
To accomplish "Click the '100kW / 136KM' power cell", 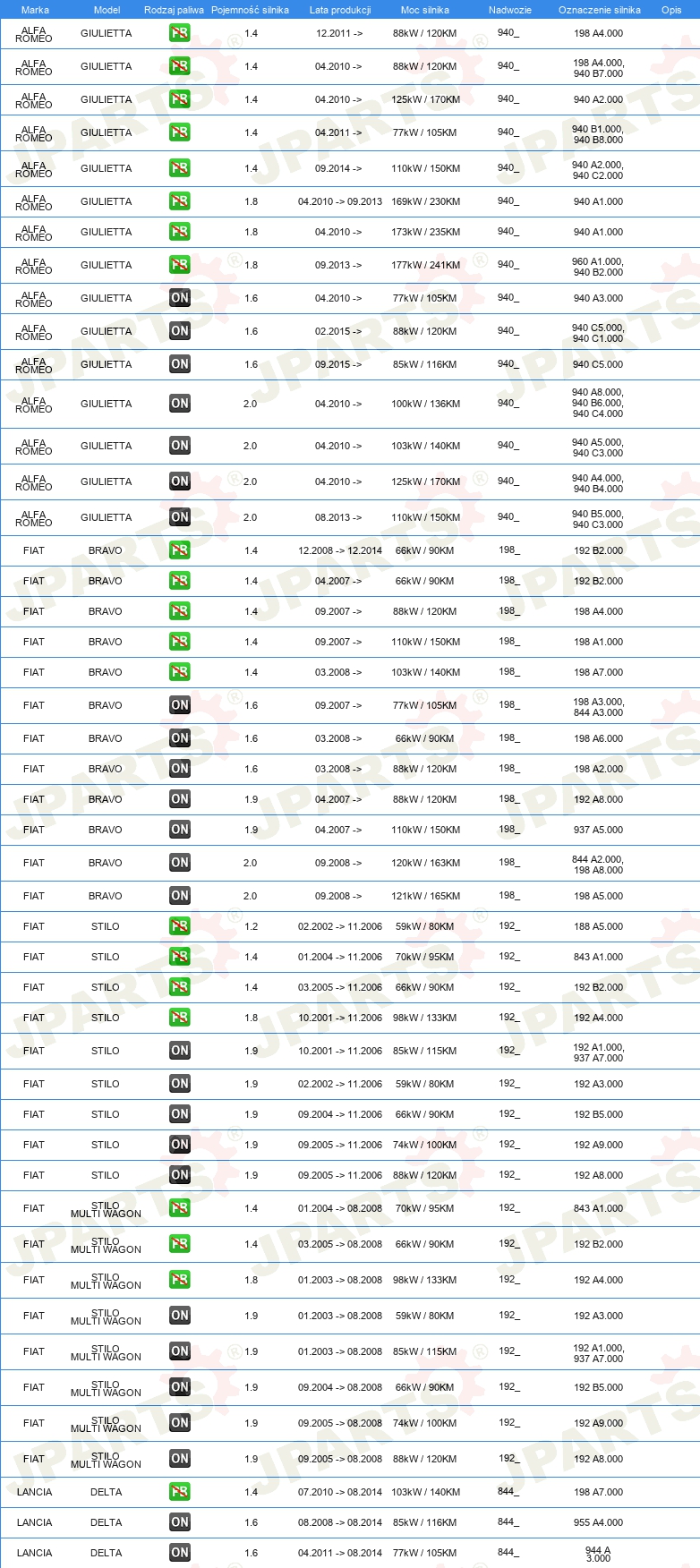I will [425, 404].
